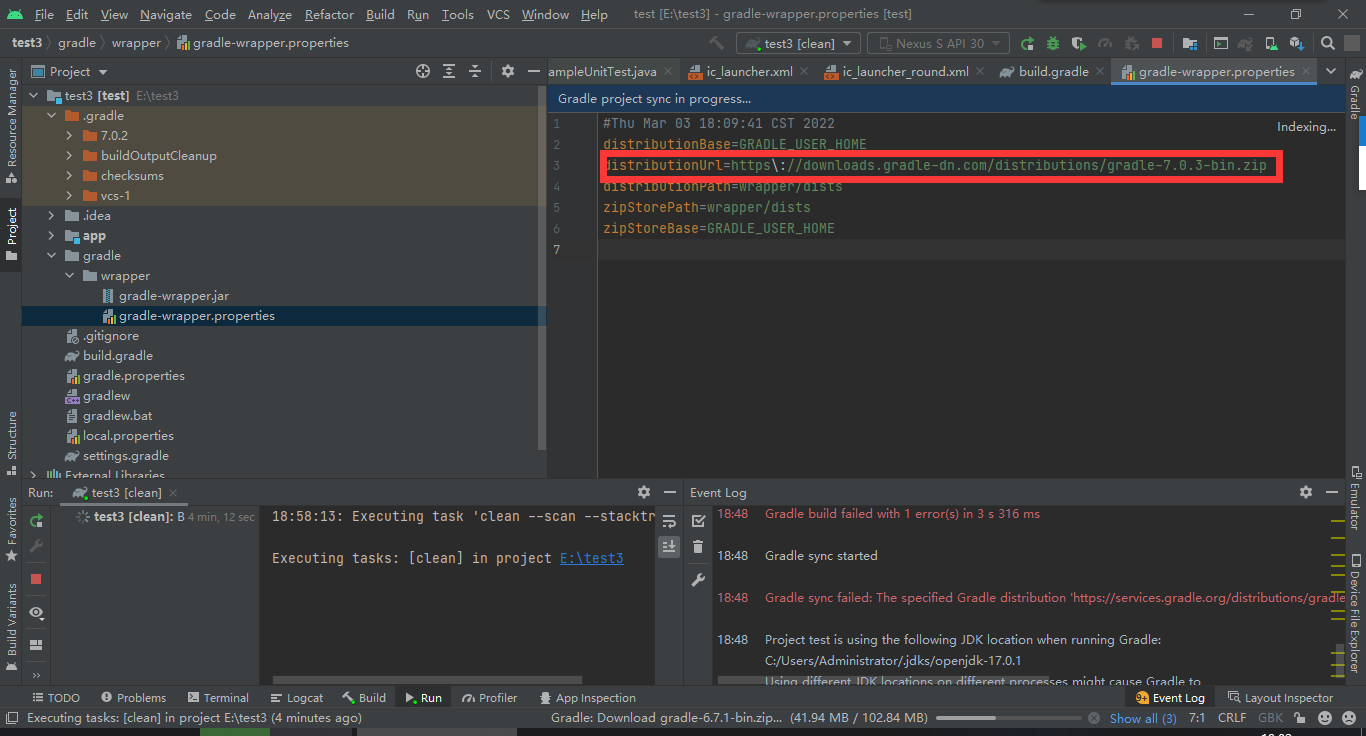Open the AVD Manager device icon

point(1271,43)
